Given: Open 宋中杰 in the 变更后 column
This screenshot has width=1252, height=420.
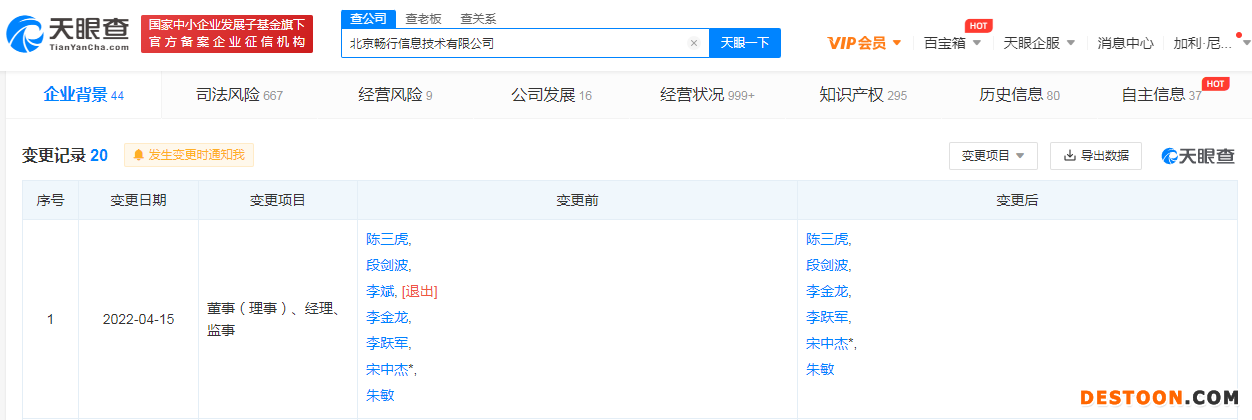Looking at the screenshot, I should pyautogui.click(x=830, y=343).
